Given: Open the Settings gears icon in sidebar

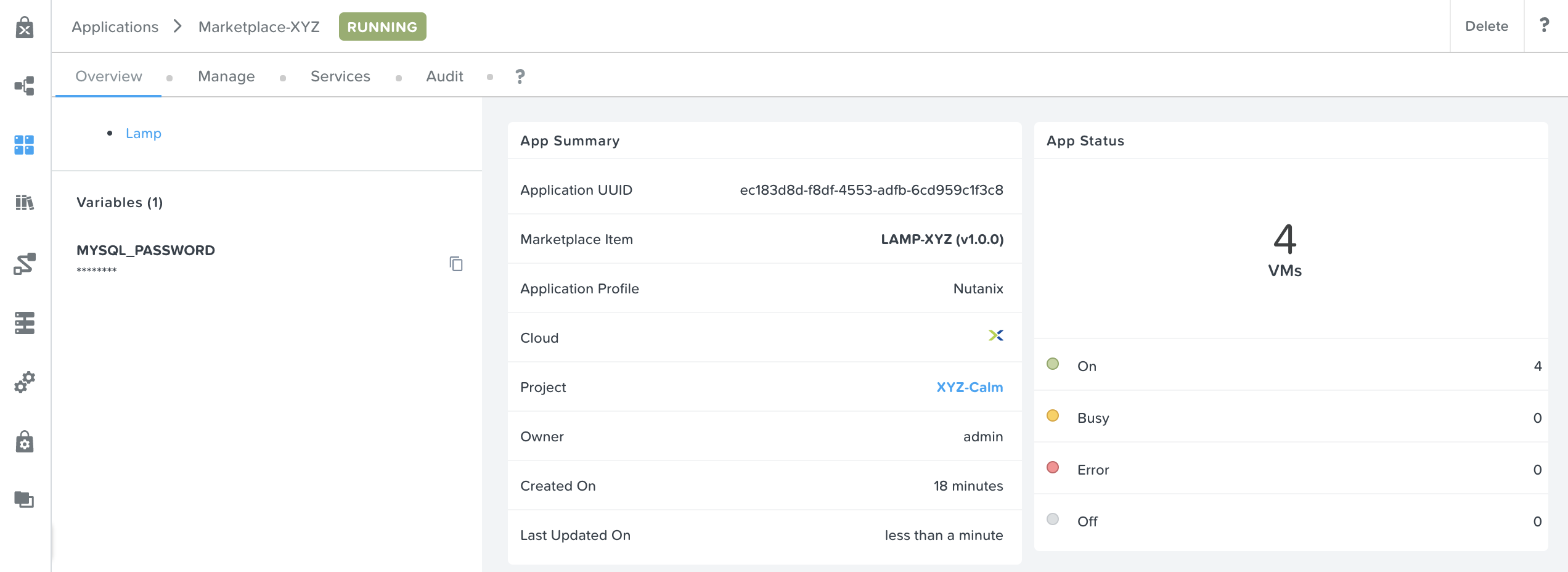Looking at the screenshot, I should click(x=25, y=382).
